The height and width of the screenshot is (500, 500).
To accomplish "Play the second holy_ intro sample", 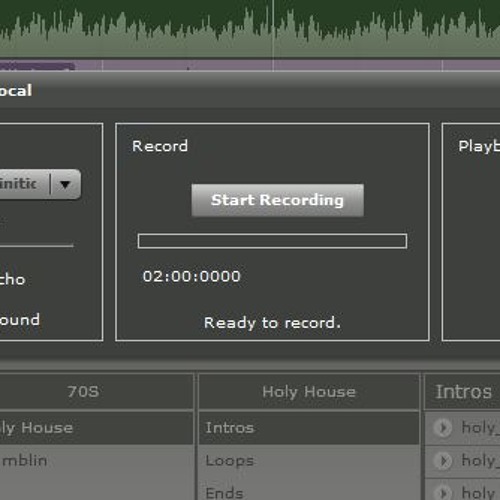I will [443, 461].
